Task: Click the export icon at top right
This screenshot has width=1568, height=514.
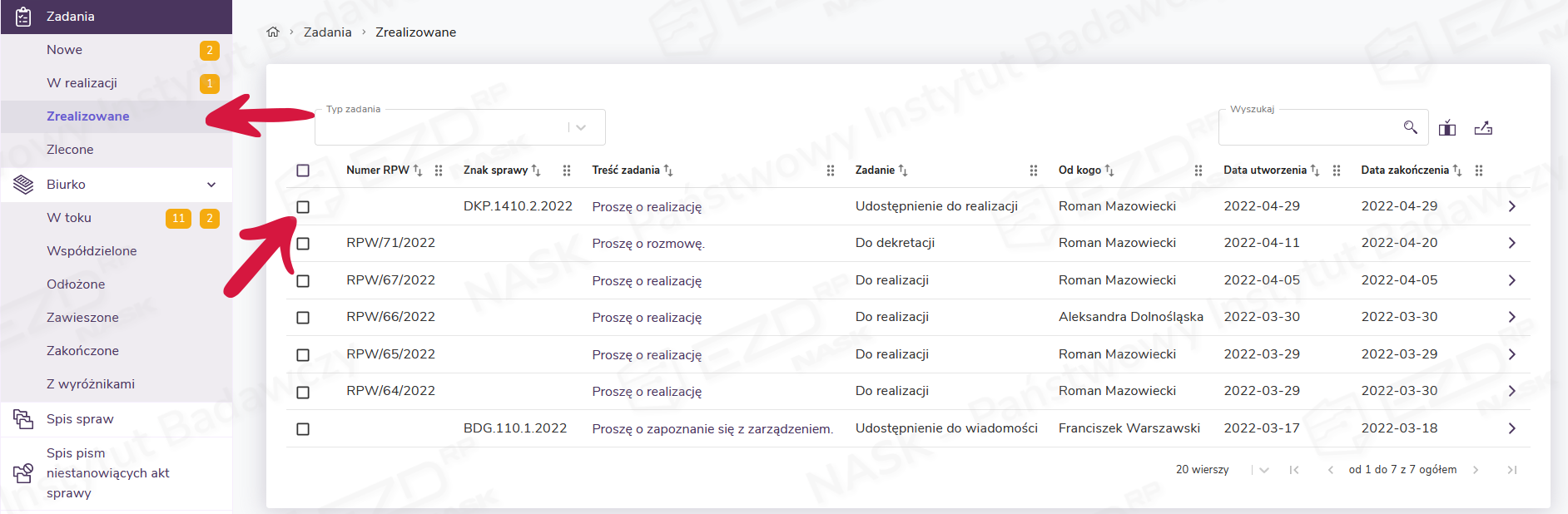Action: click(x=1483, y=128)
